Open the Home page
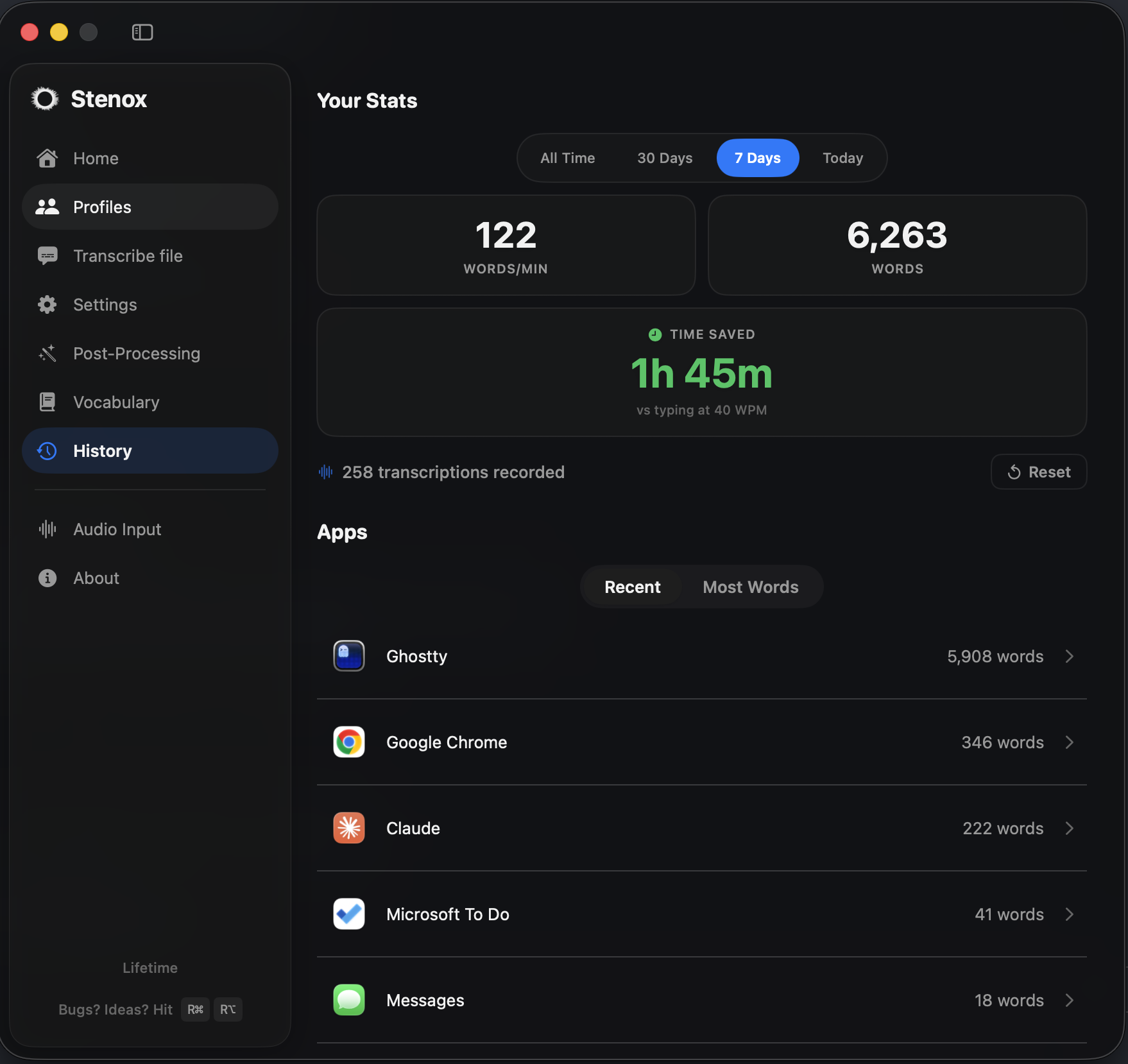The height and width of the screenshot is (1064, 1128). click(150, 159)
